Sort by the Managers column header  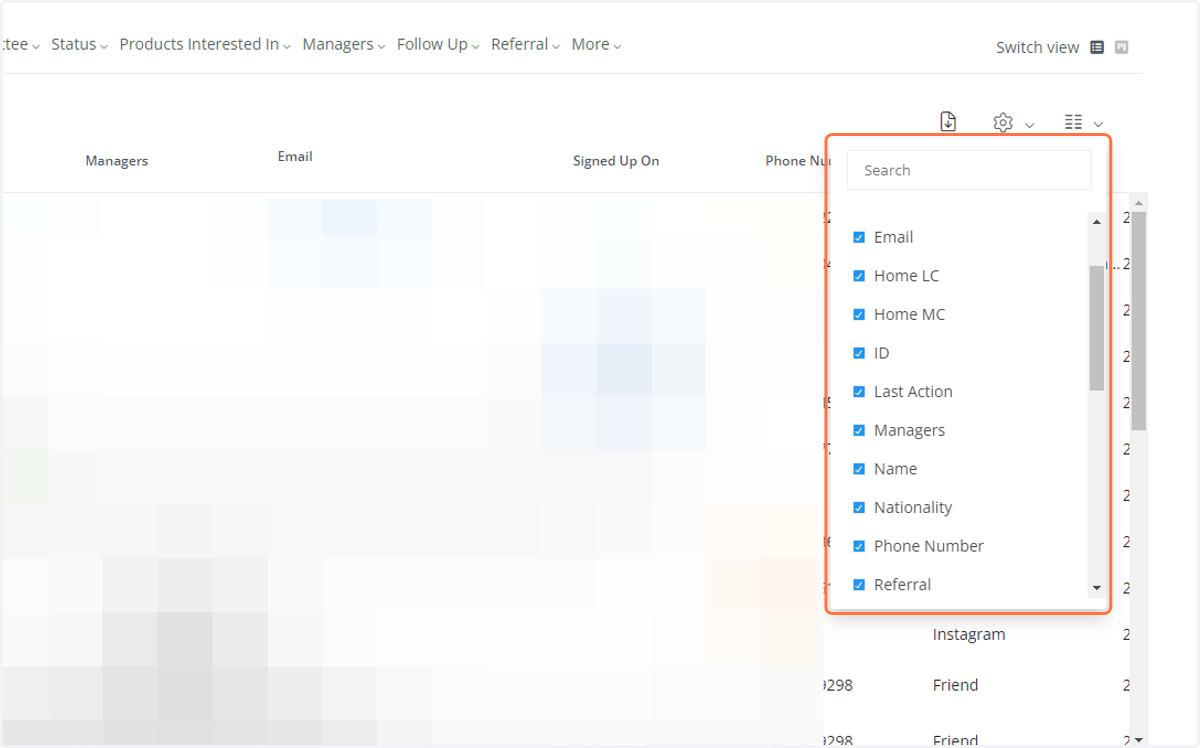click(x=117, y=160)
